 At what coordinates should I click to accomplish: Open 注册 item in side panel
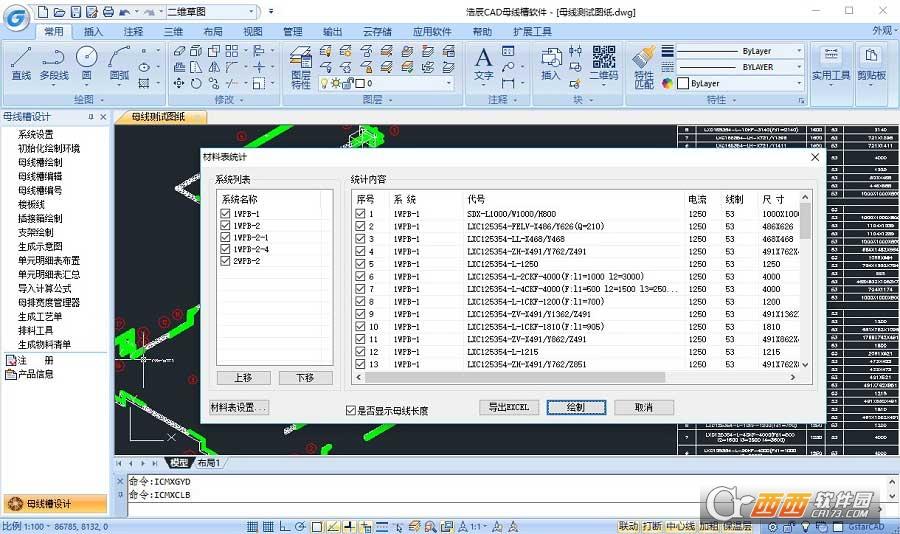[x=30, y=360]
